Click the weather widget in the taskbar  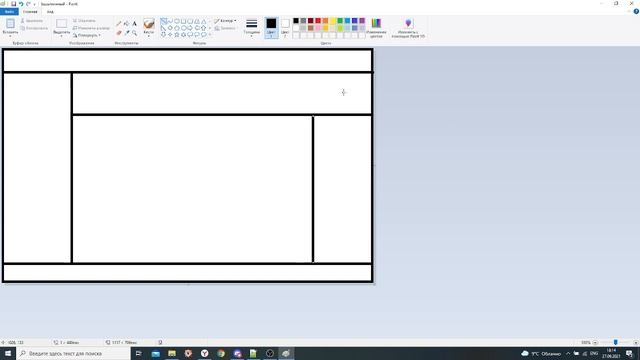(x=541, y=353)
